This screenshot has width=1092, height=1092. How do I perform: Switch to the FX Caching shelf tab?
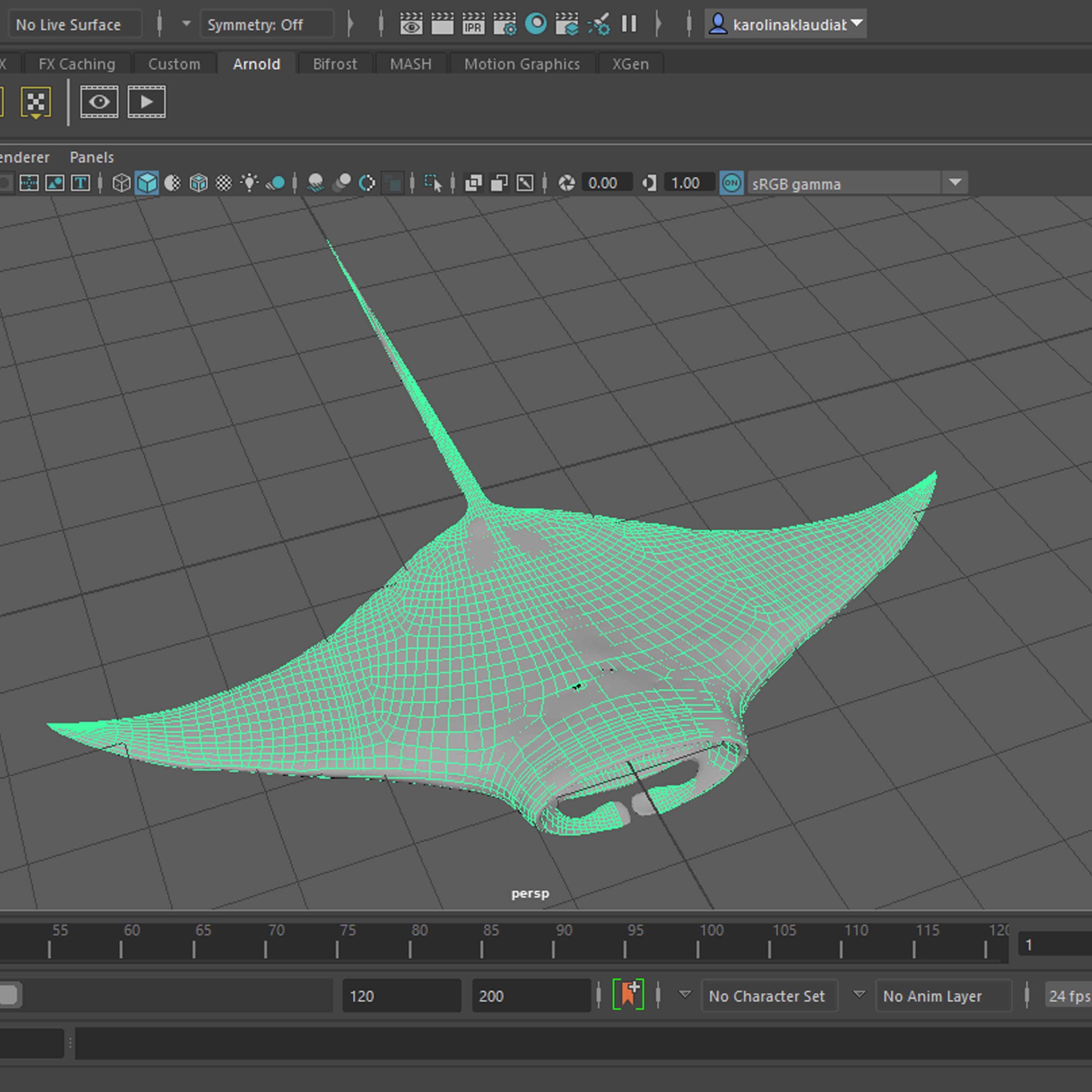[77, 64]
